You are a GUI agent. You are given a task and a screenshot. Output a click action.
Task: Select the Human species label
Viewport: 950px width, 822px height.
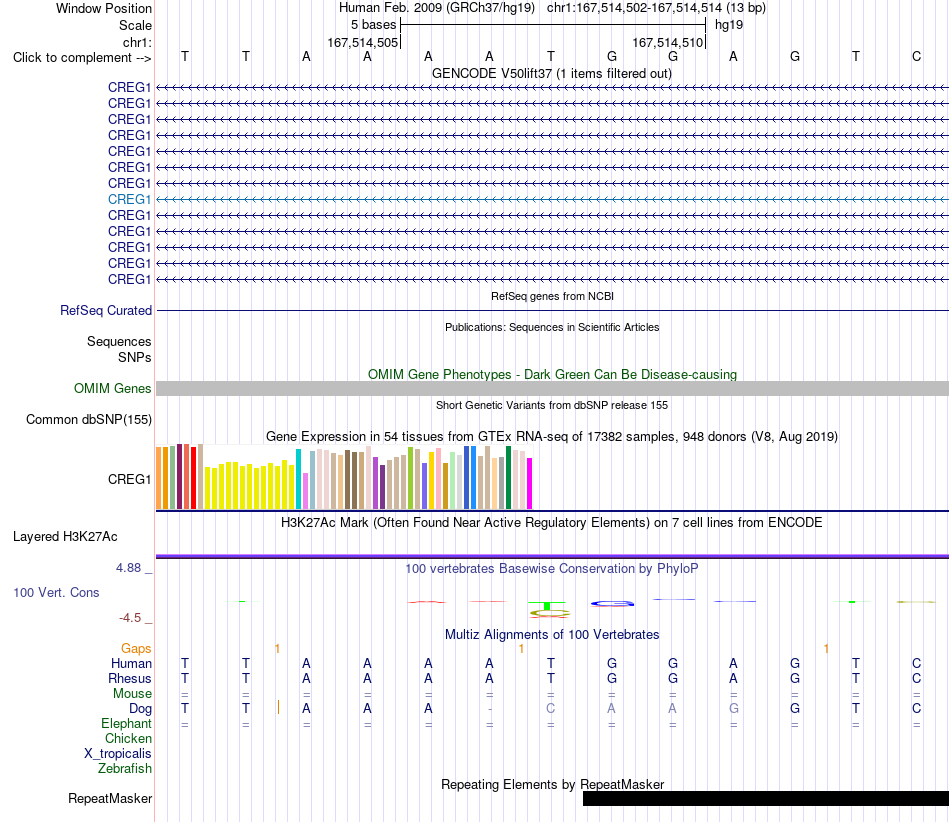131,663
